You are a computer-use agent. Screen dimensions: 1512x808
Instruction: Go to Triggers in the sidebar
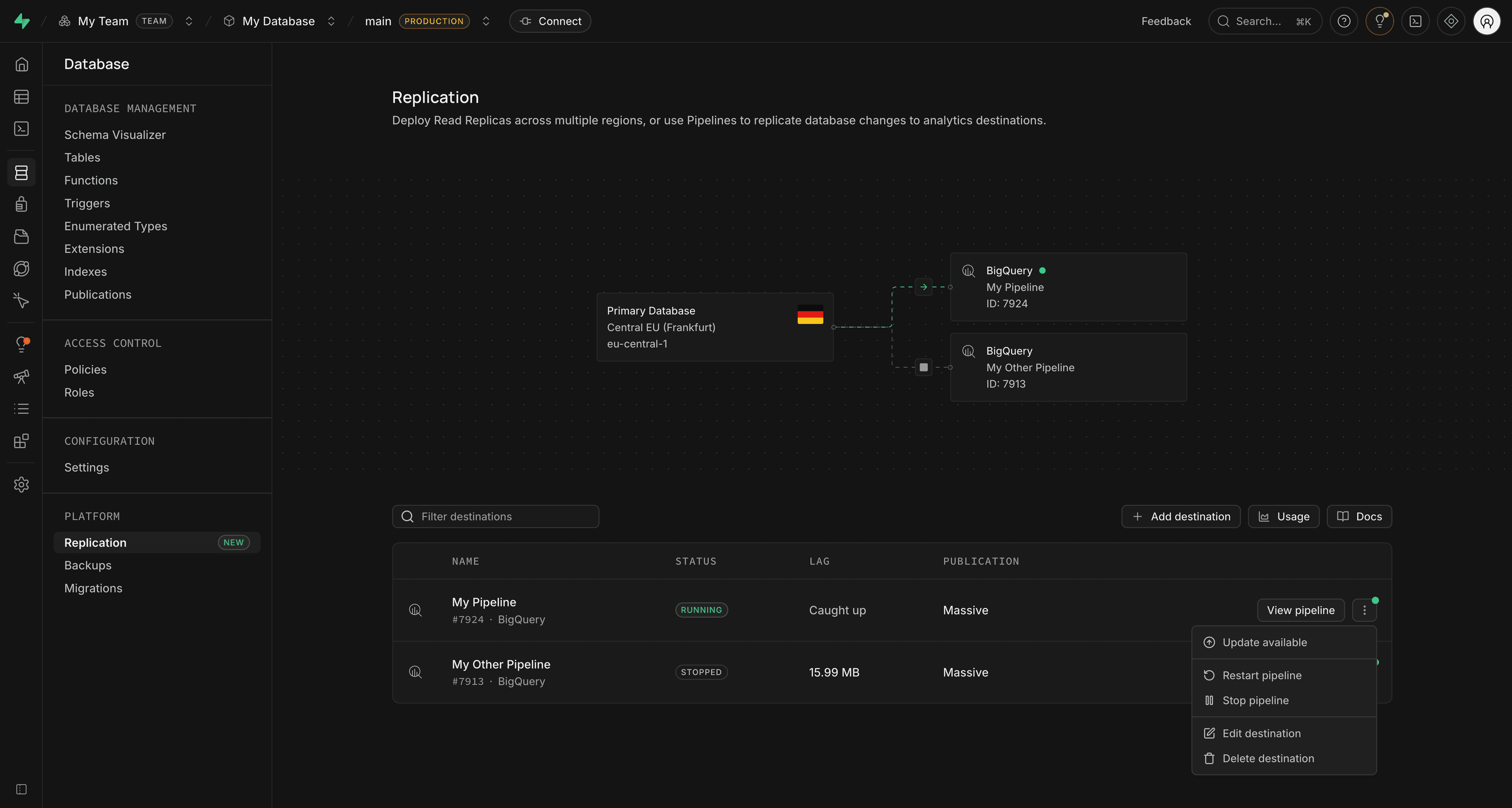pos(87,203)
